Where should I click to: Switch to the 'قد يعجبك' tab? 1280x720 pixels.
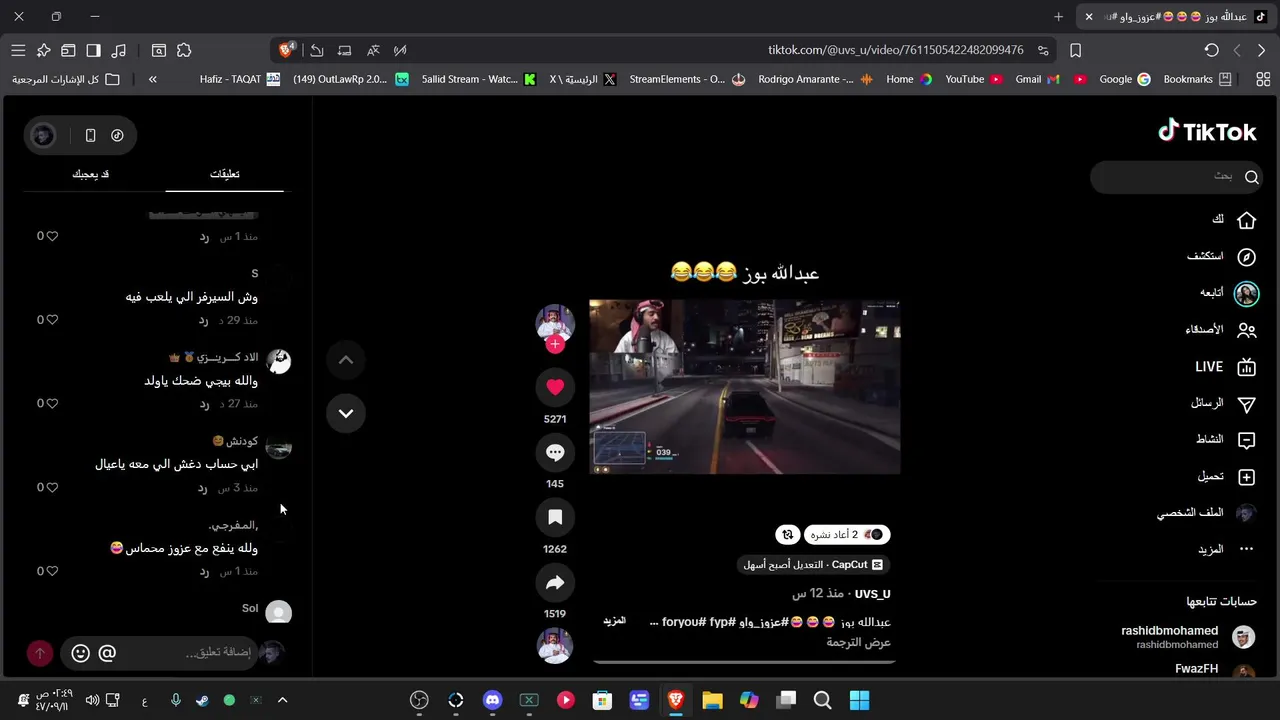(91, 174)
